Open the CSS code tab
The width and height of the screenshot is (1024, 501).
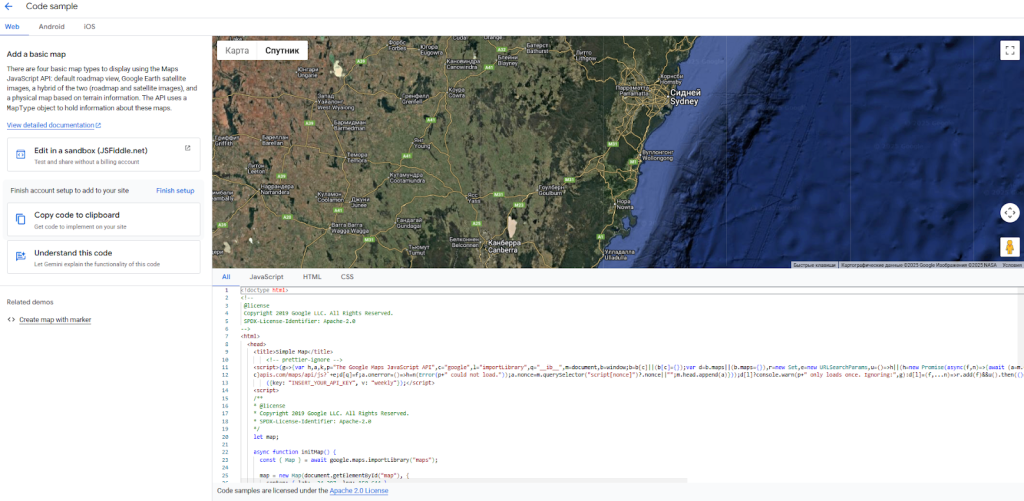(x=347, y=276)
